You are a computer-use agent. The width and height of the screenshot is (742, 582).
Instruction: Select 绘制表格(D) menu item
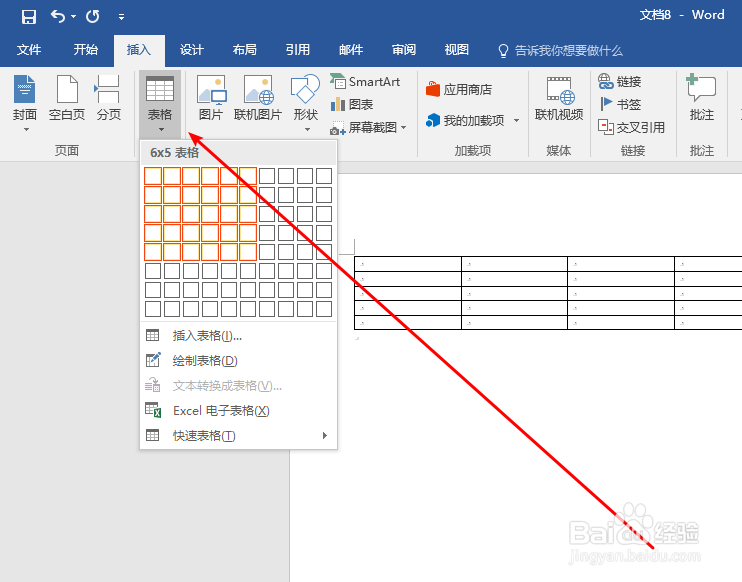[x=238, y=361]
